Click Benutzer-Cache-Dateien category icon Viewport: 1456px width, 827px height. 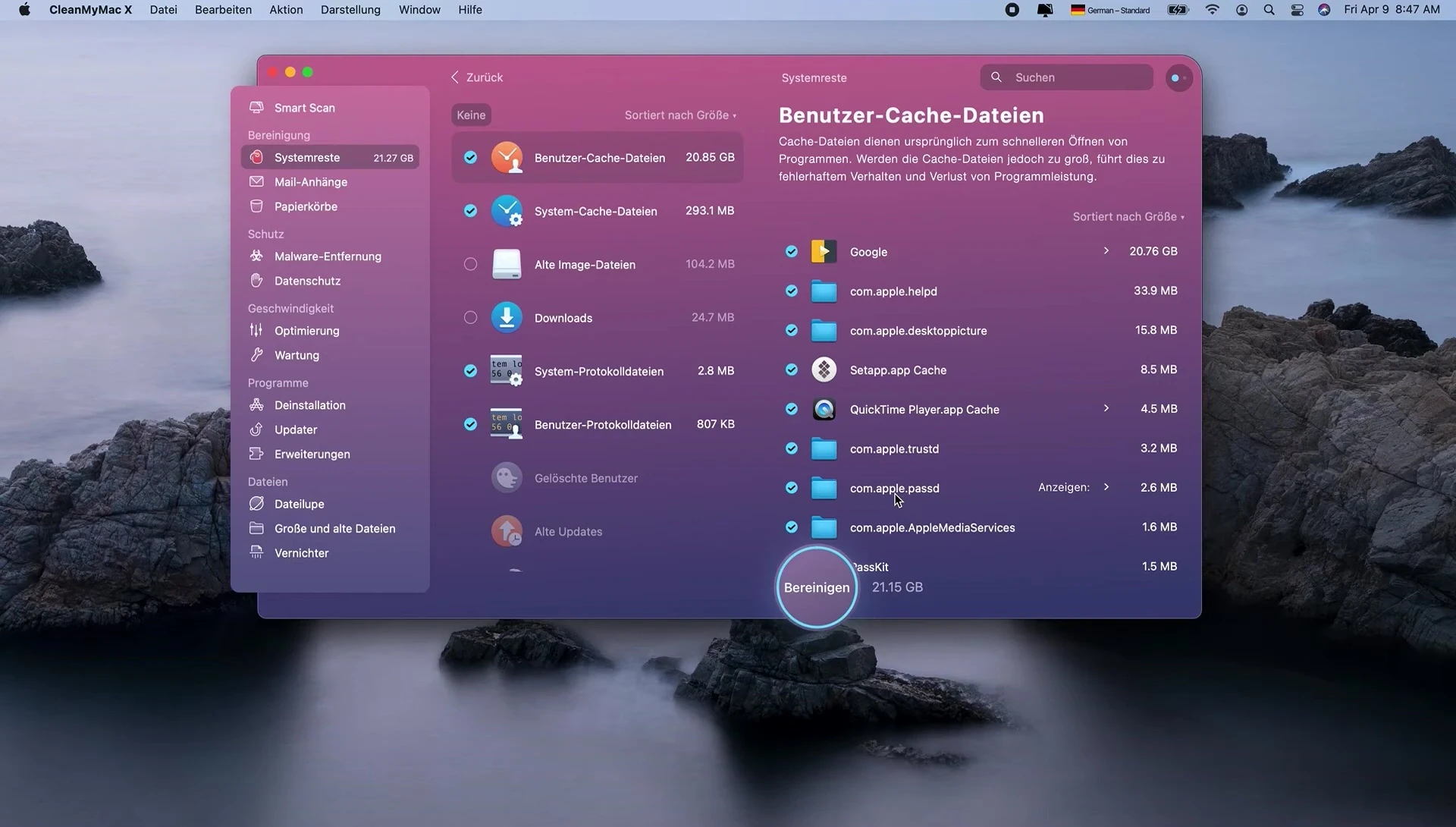pyautogui.click(x=507, y=158)
